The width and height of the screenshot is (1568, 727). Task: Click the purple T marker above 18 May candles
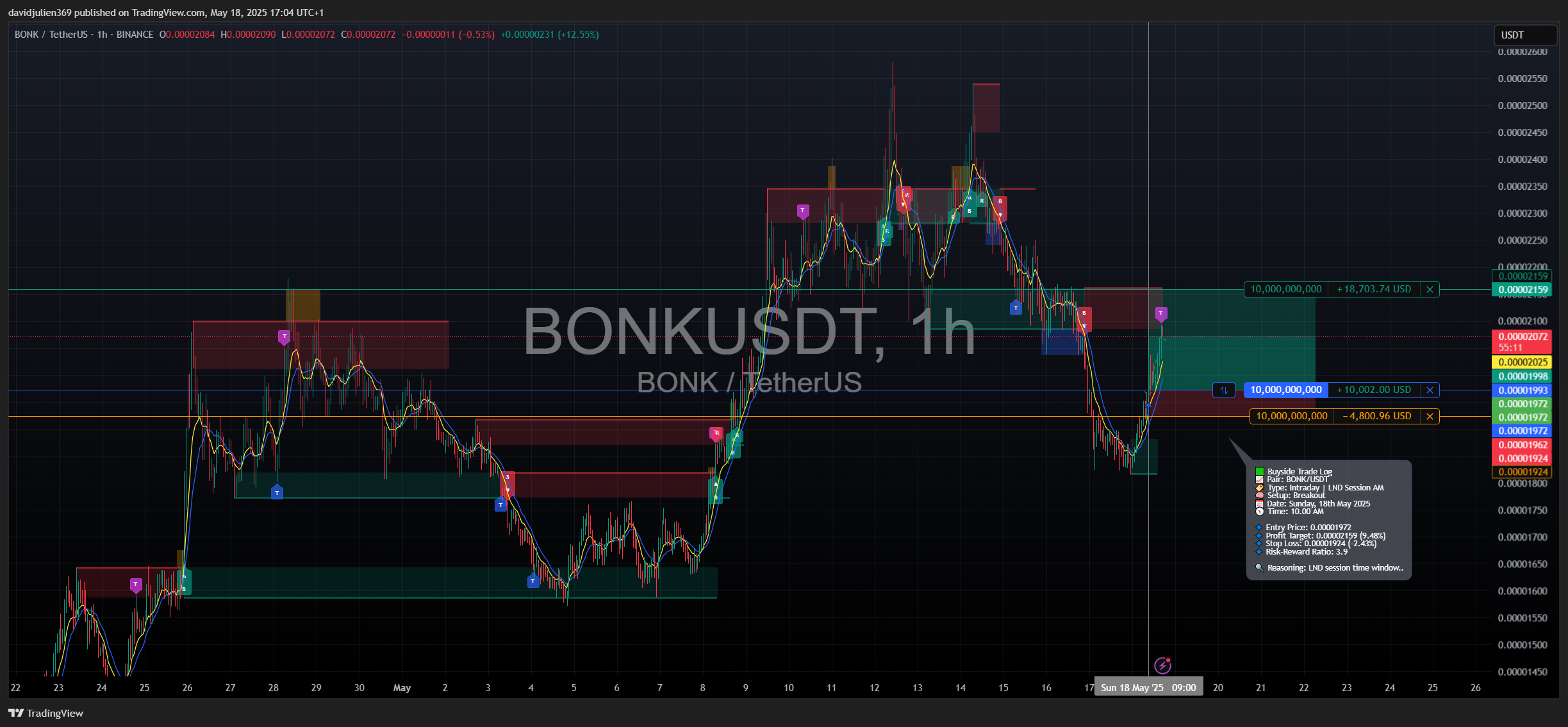[1161, 314]
